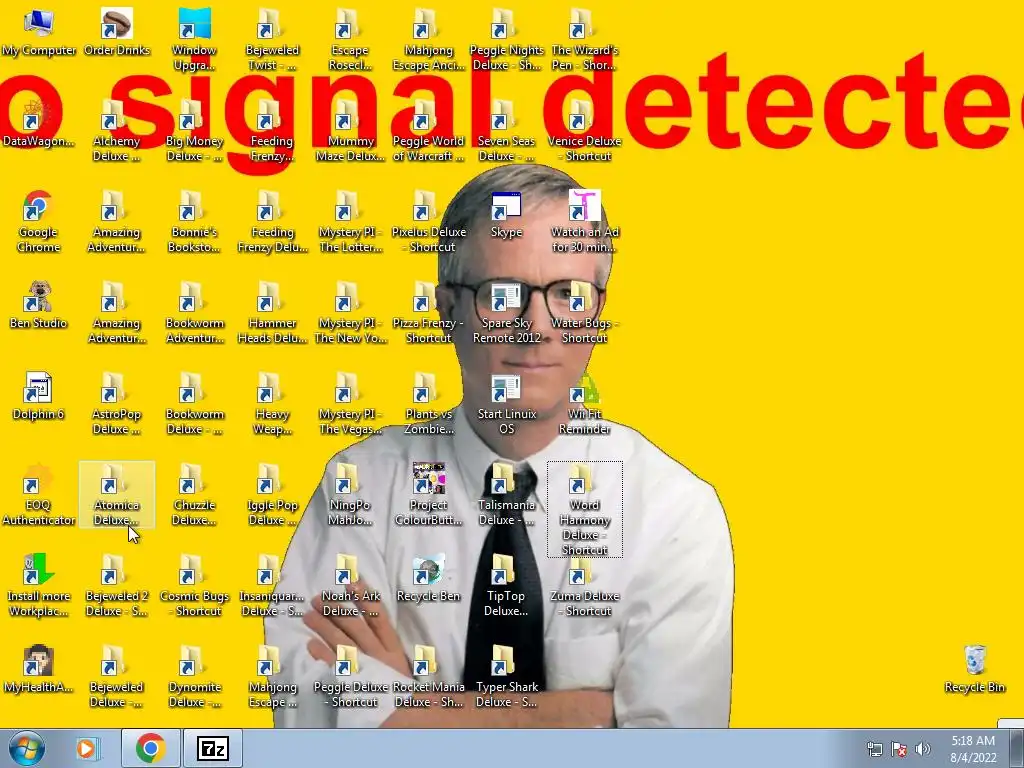Click the Google Chrome desktop icon
The width and height of the screenshot is (1024, 768).
(x=39, y=221)
